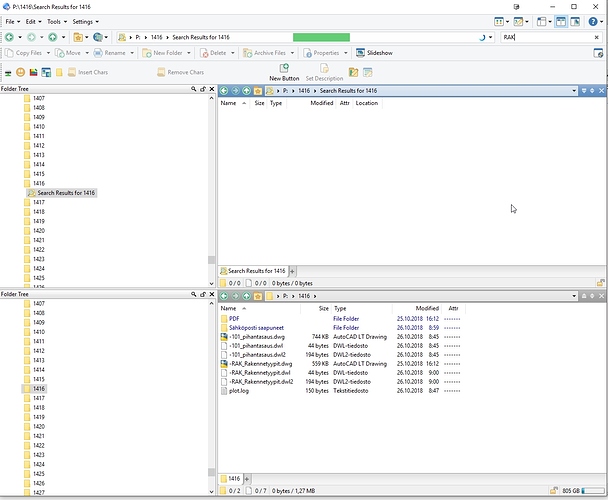Click the lower Folder Tree search icon
This screenshot has width=608, height=500.
coord(193,294)
